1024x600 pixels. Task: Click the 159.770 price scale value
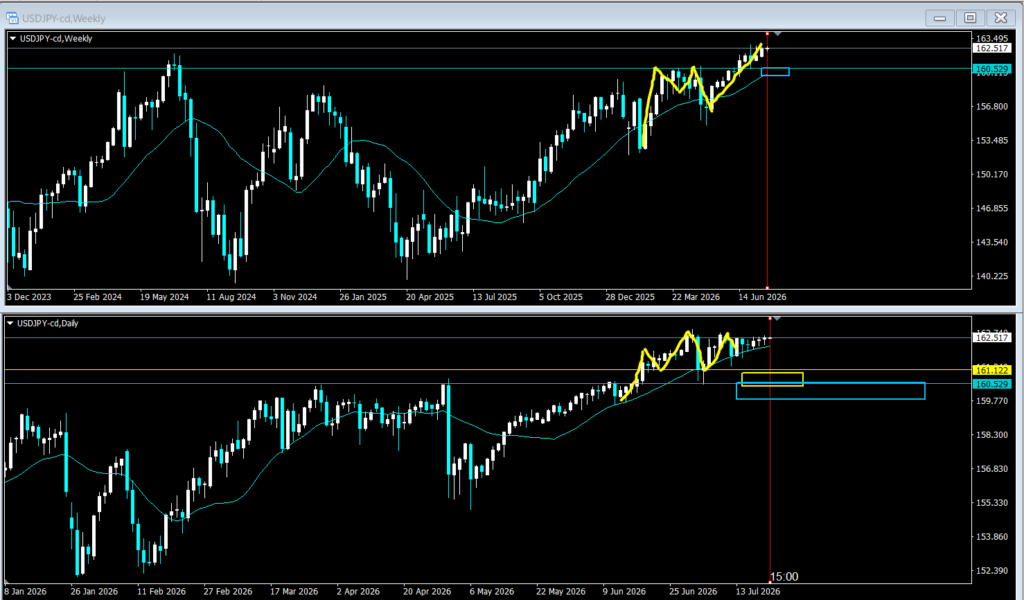click(991, 401)
